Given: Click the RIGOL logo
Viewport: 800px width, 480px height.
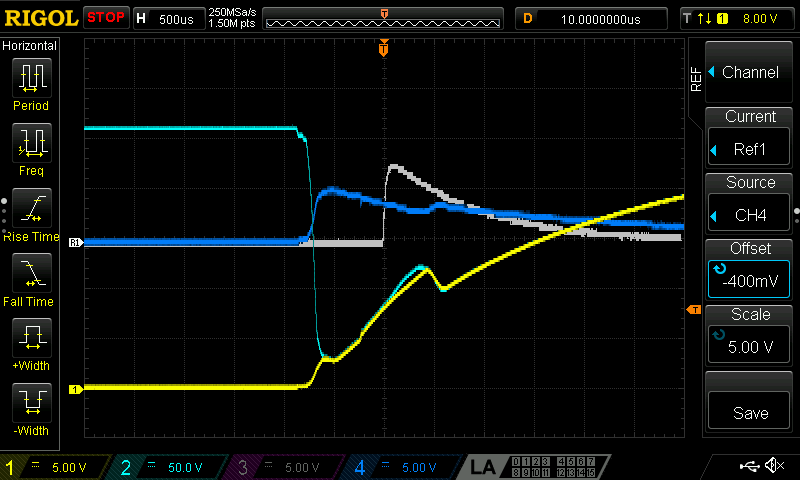Looking at the screenshot, I should click(41, 18).
